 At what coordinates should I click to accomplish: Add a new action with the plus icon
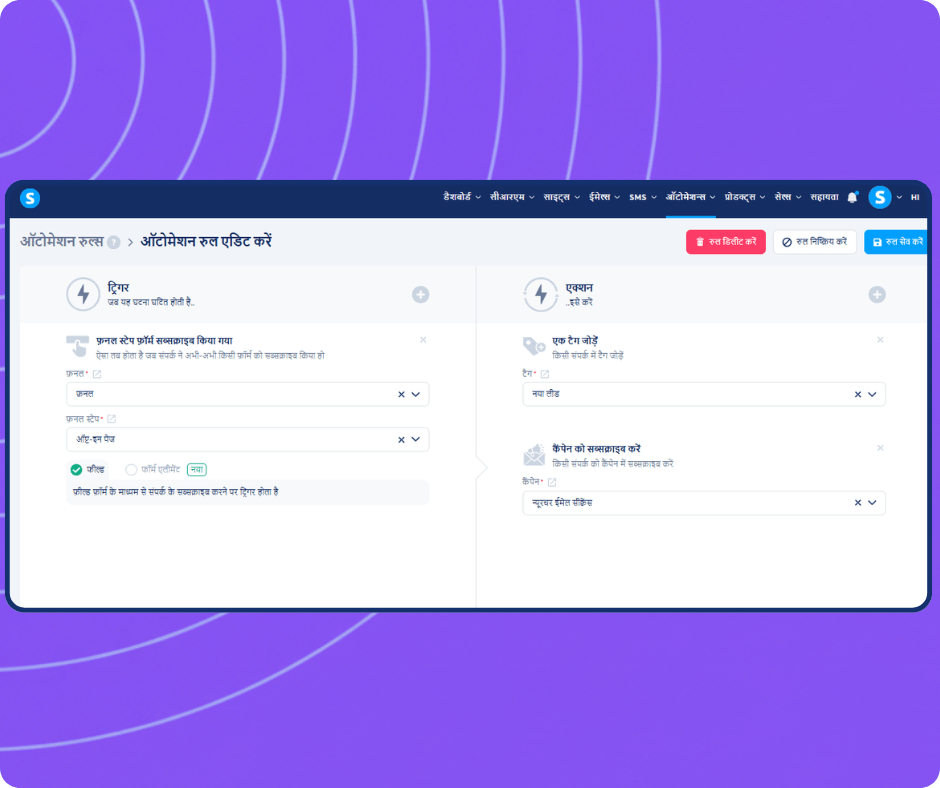(877, 294)
